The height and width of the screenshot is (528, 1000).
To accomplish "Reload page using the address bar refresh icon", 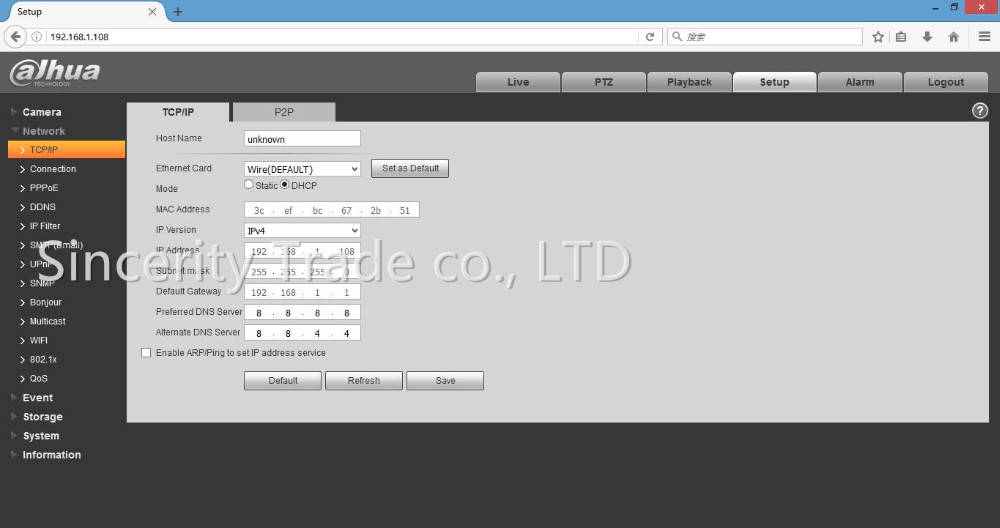I will [650, 37].
